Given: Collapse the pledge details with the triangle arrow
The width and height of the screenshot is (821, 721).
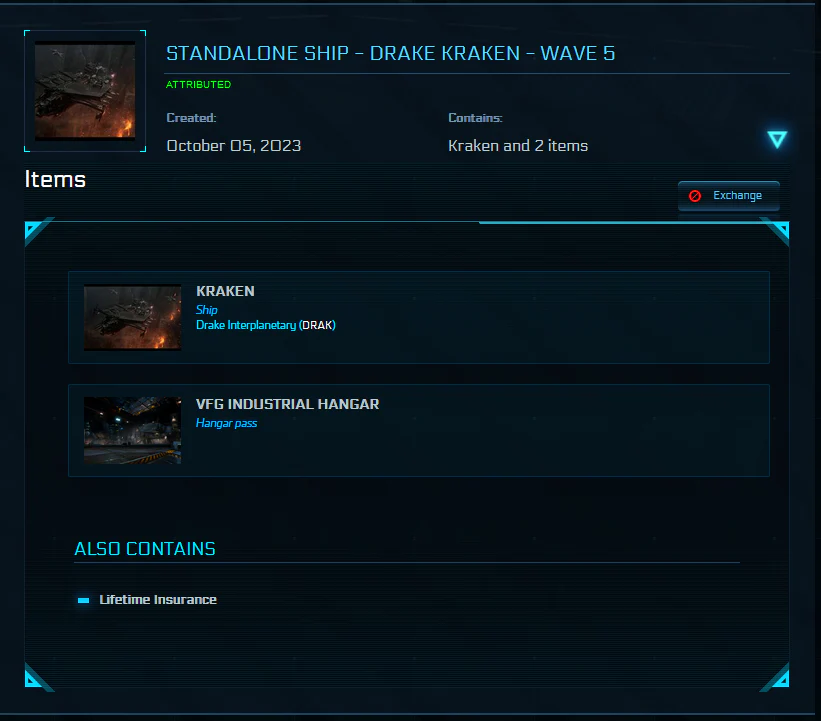Looking at the screenshot, I should click(777, 139).
